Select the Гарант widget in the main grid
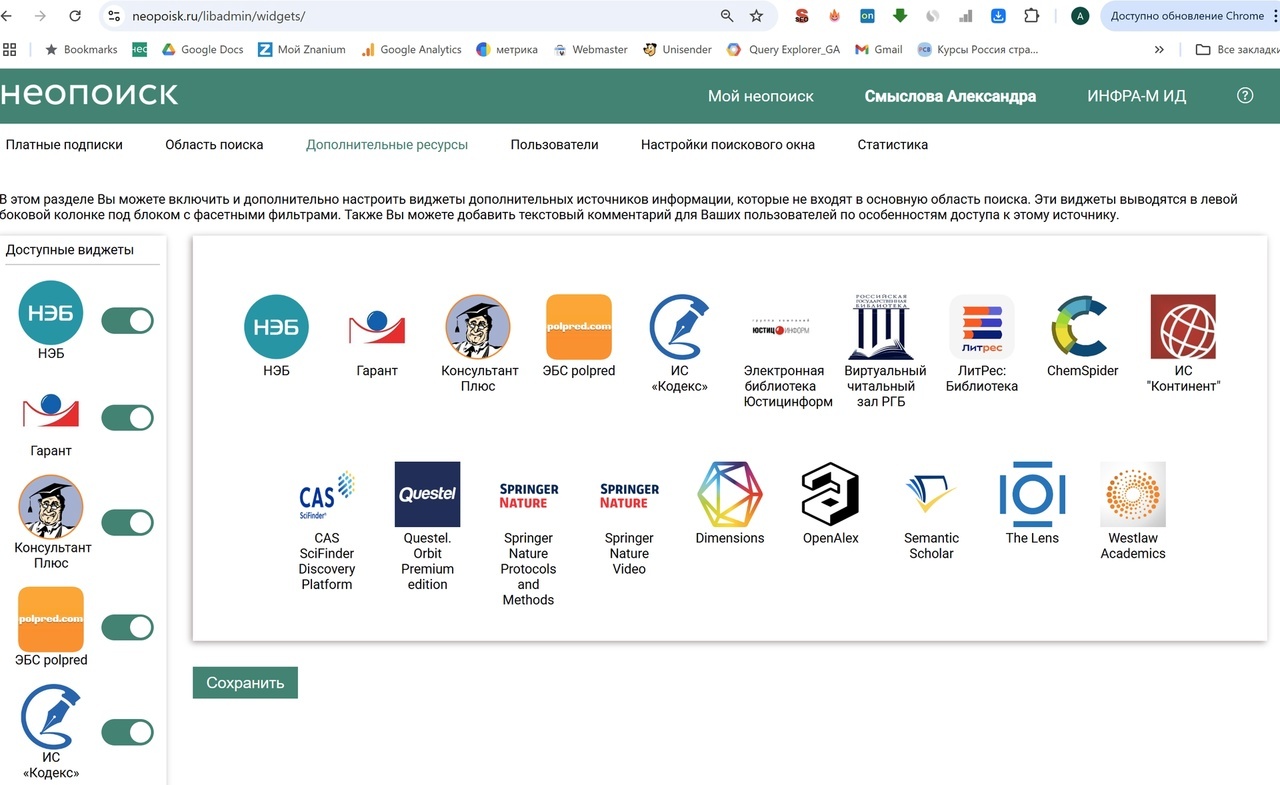1280x785 pixels. [x=376, y=327]
